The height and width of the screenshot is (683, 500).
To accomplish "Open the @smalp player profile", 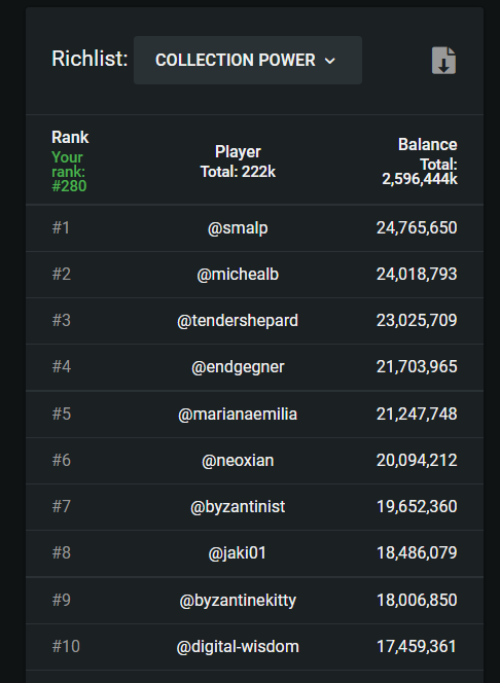I will [x=238, y=228].
